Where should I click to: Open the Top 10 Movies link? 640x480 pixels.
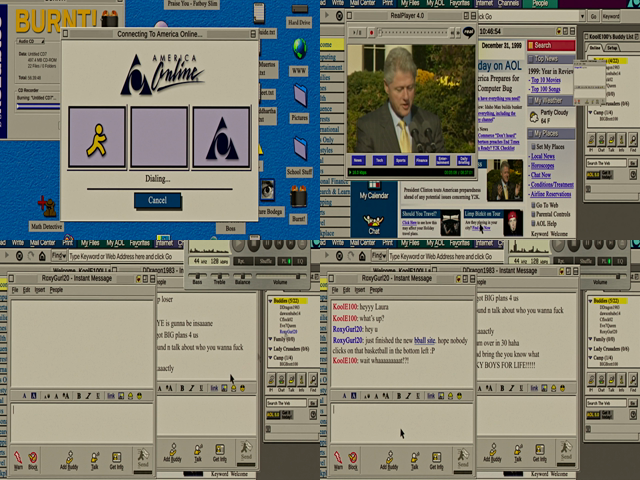click(546, 80)
